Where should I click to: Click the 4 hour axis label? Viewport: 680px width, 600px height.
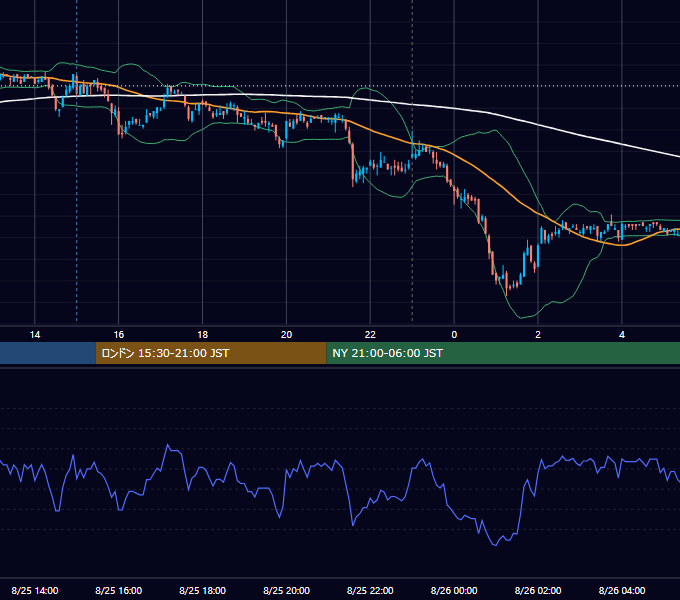(x=622, y=335)
